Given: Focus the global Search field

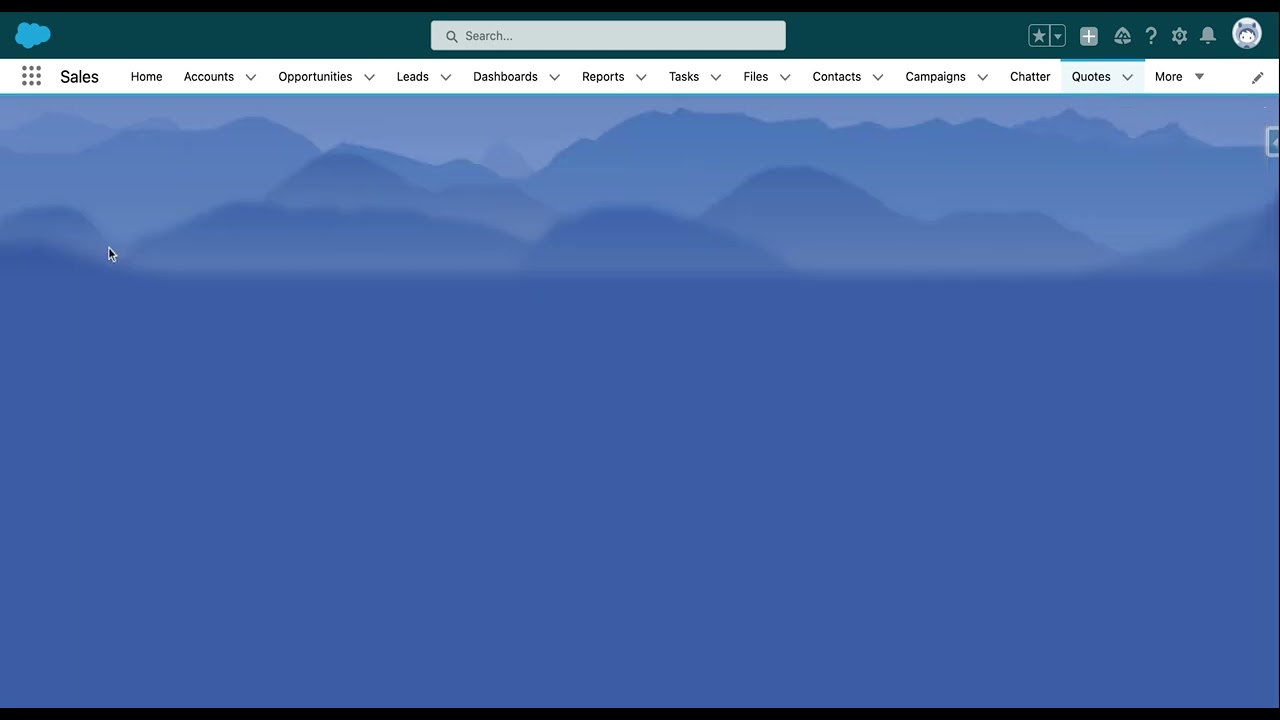Looking at the screenshot, I should pyautogui.click(x=608, y=36).
